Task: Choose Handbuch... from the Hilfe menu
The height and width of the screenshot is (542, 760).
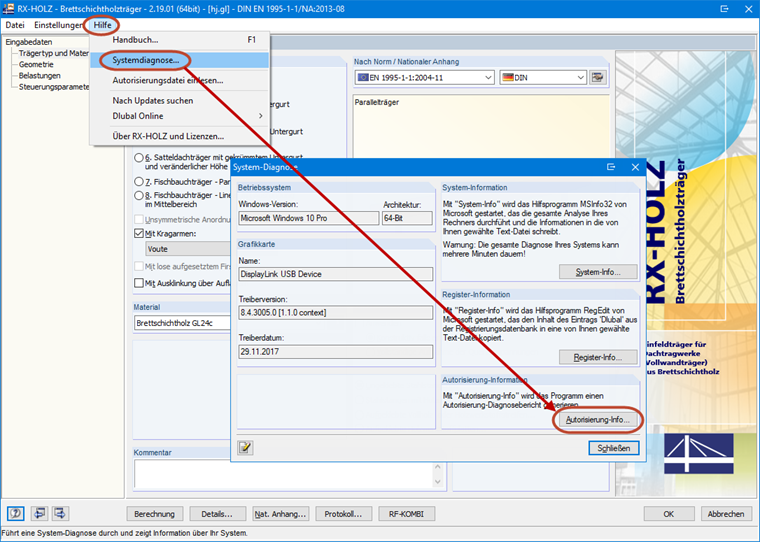Action: 179,40
